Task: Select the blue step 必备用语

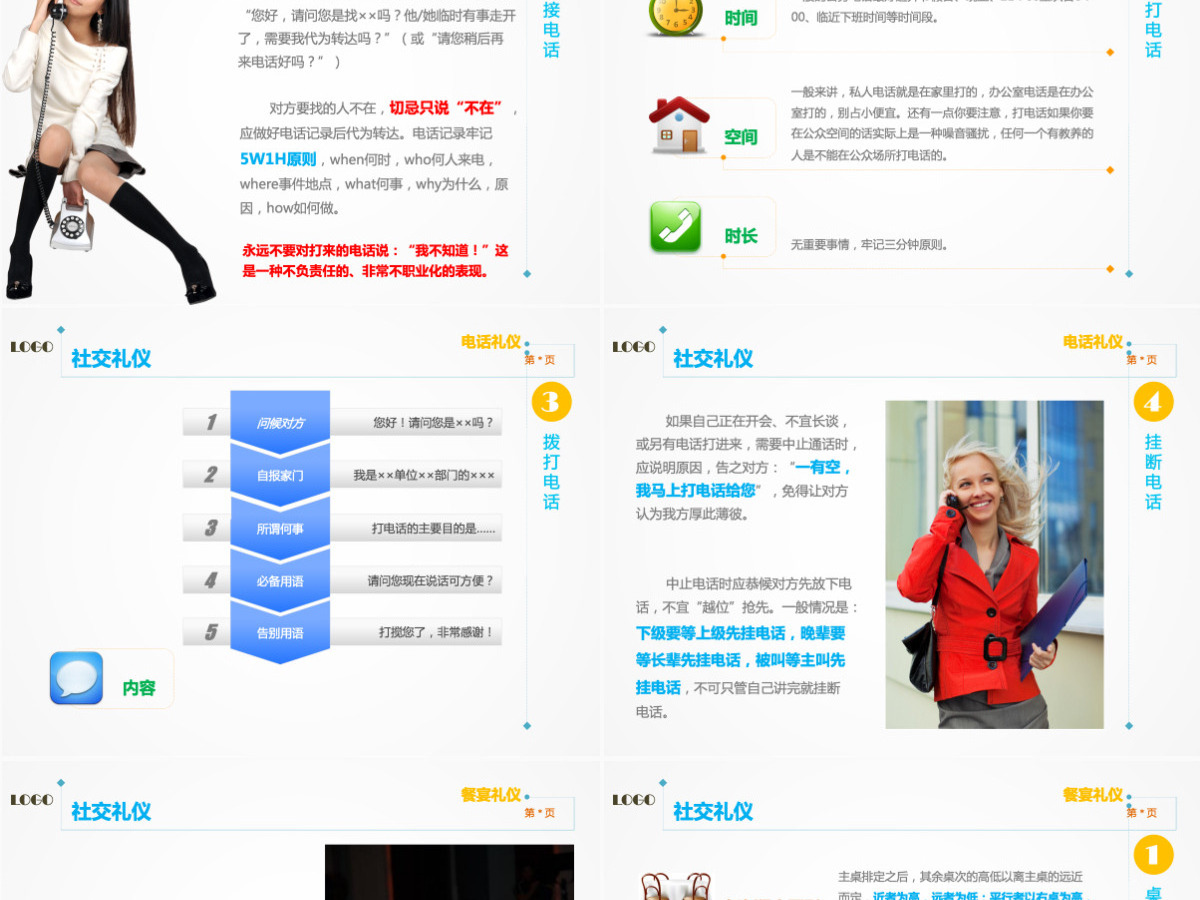Action: click(x=280, y=580)
